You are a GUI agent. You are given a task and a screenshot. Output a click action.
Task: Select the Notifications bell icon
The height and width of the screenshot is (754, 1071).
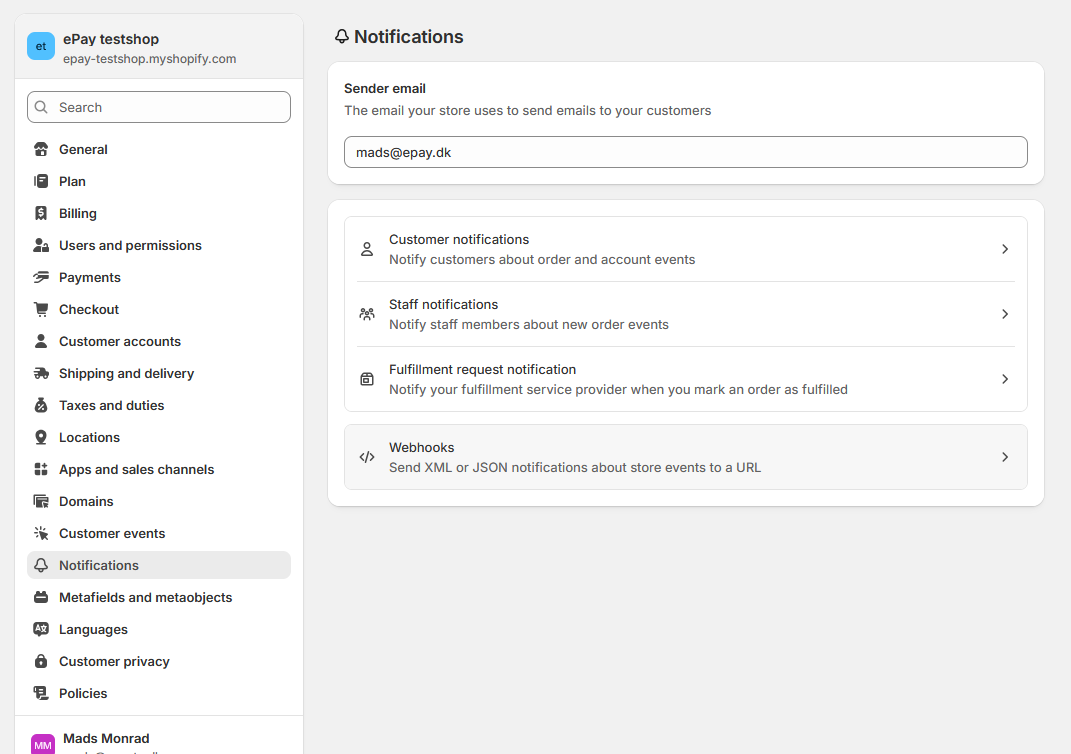[x=41, y=565]
